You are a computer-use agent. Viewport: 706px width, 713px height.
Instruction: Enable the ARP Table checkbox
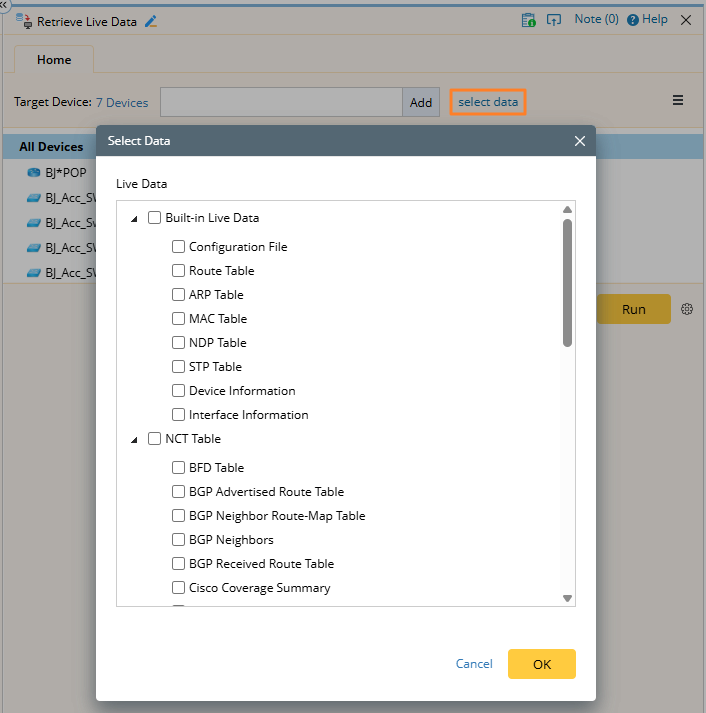click(x=179, y=295)
